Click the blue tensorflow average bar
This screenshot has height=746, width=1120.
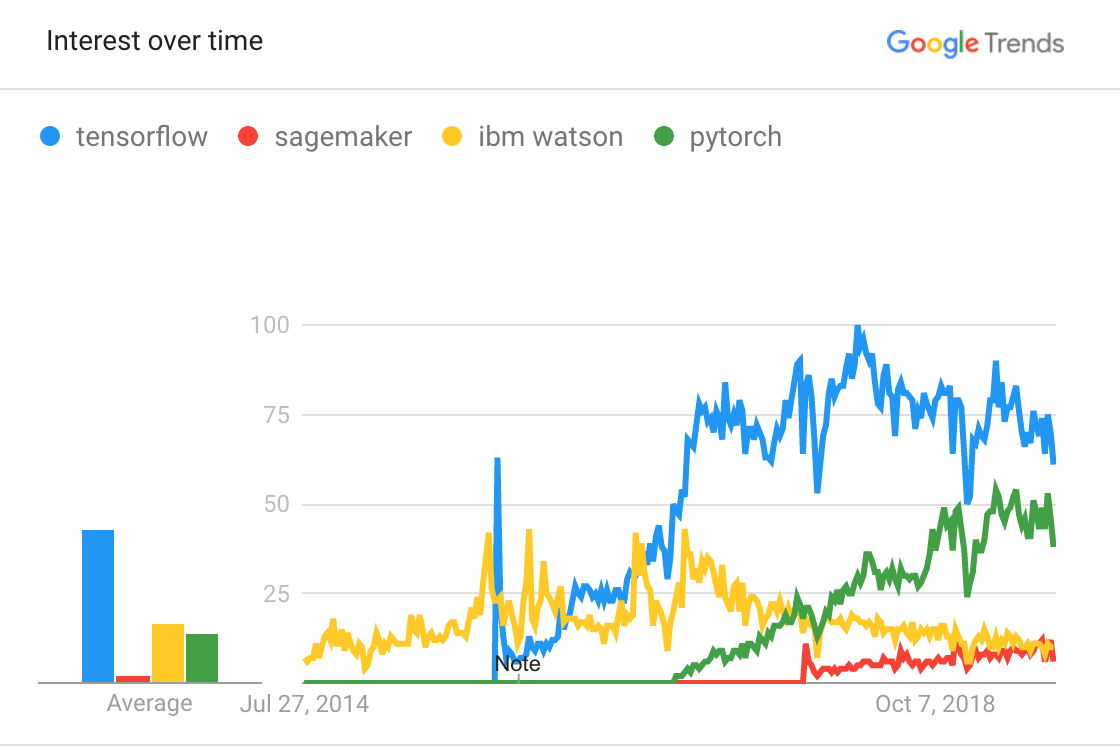(98, 606)
